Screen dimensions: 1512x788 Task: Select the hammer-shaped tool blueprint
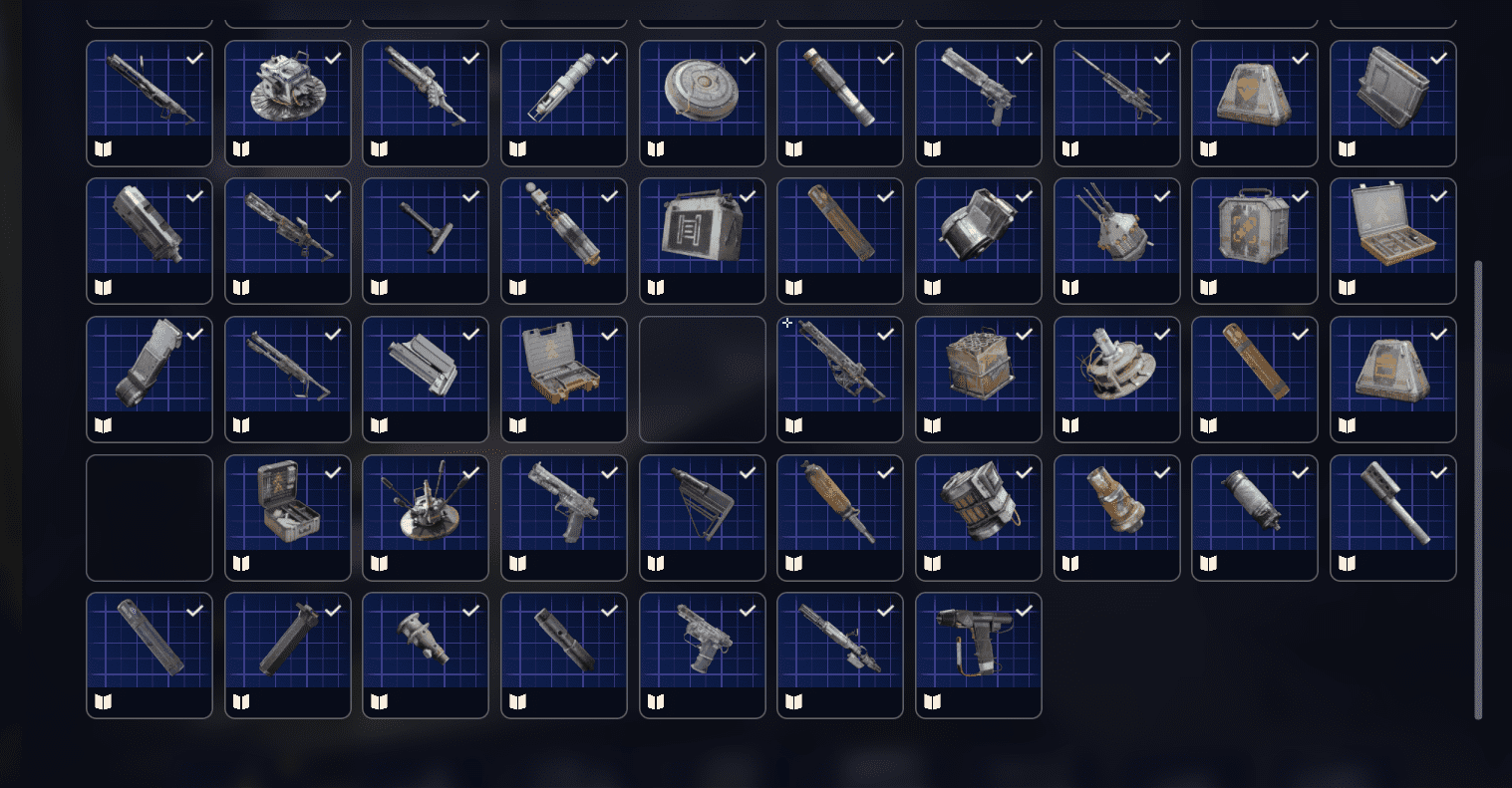pos(426,241)
